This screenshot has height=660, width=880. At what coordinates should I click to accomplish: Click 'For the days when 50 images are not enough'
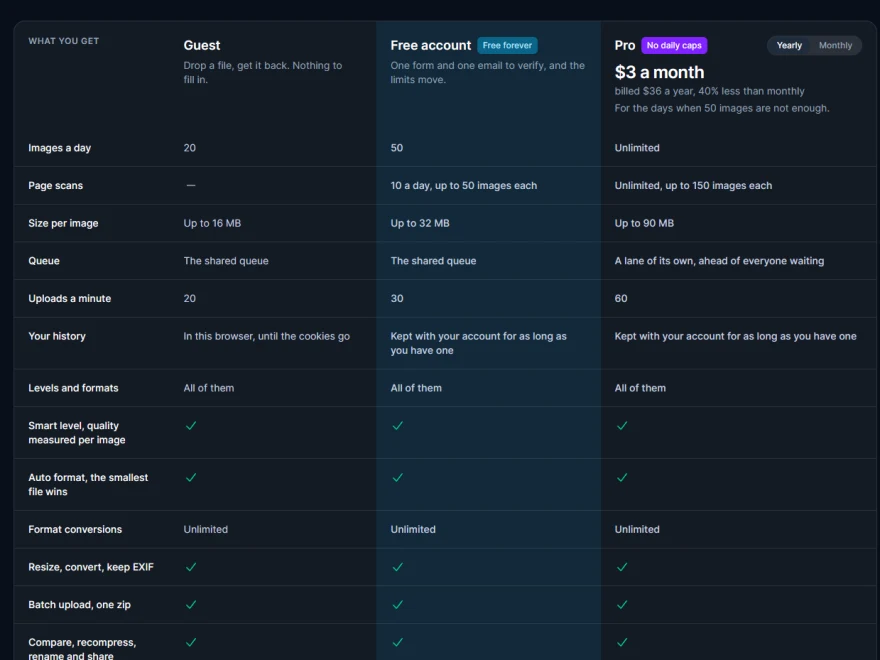[x=722, y=108]
